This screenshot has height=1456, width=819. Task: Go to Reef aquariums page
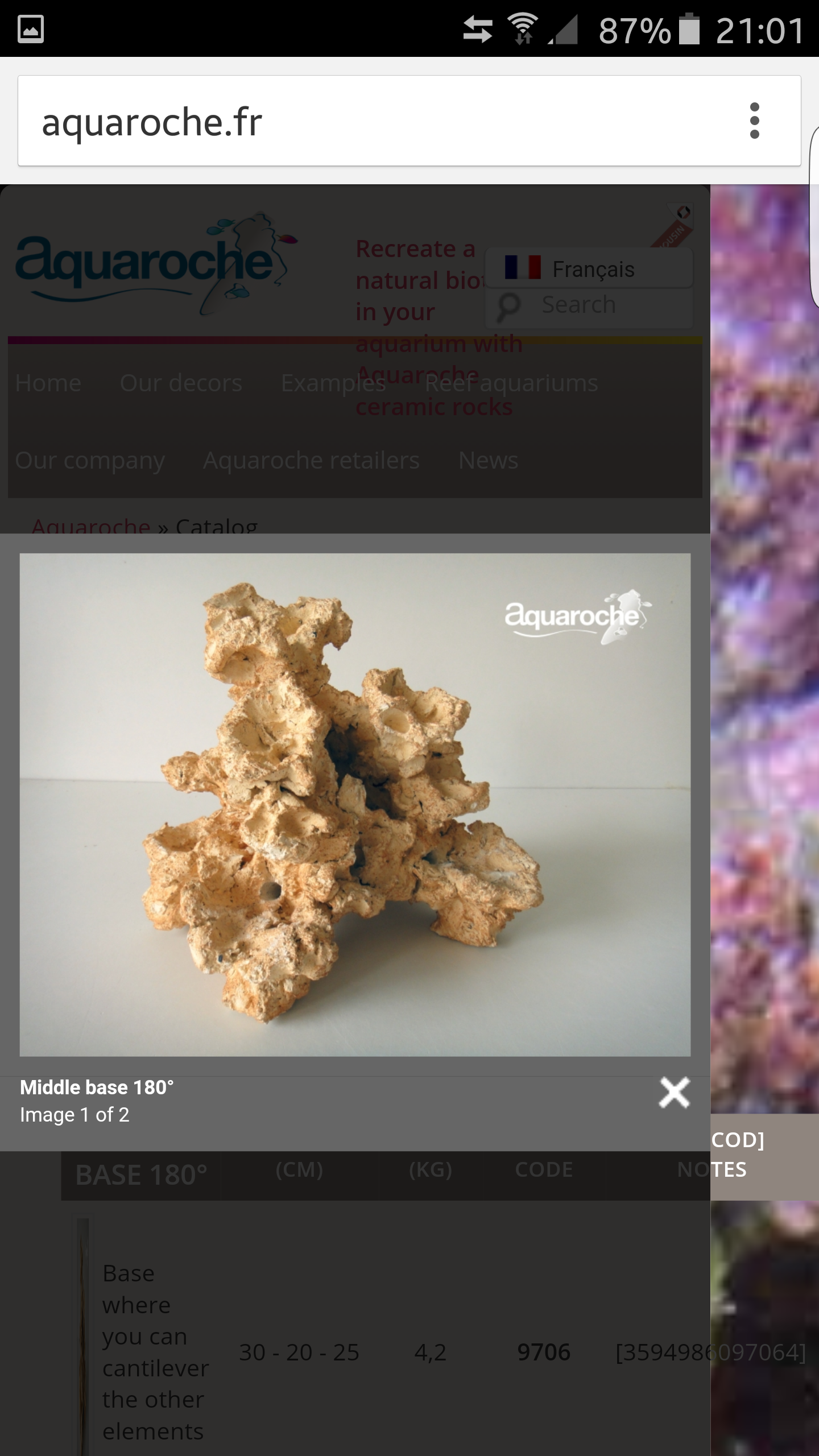pyautogui.click(x=511, y=384)
